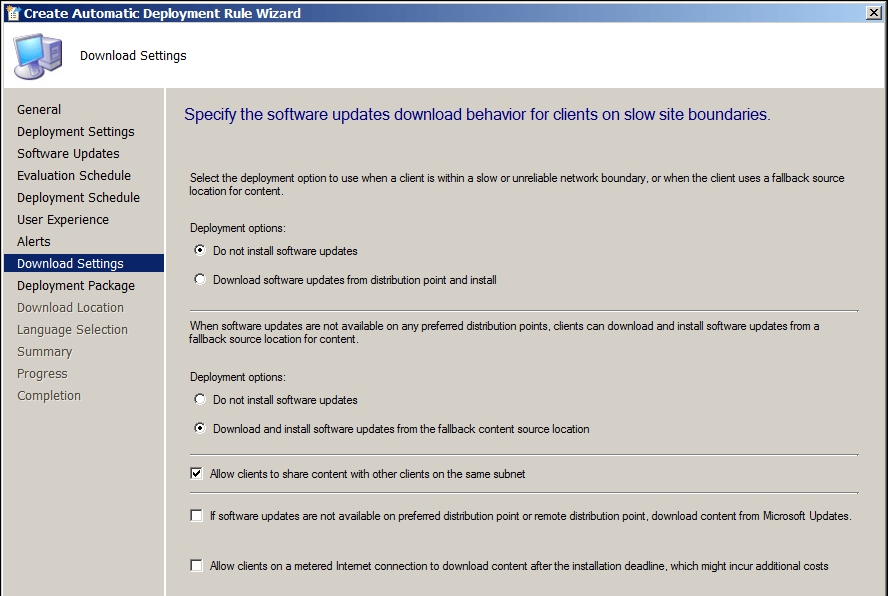Select fallback section 'Do not install software updates'
The image size is (888, 596).
pyautogui.click(x=200, y=400)
